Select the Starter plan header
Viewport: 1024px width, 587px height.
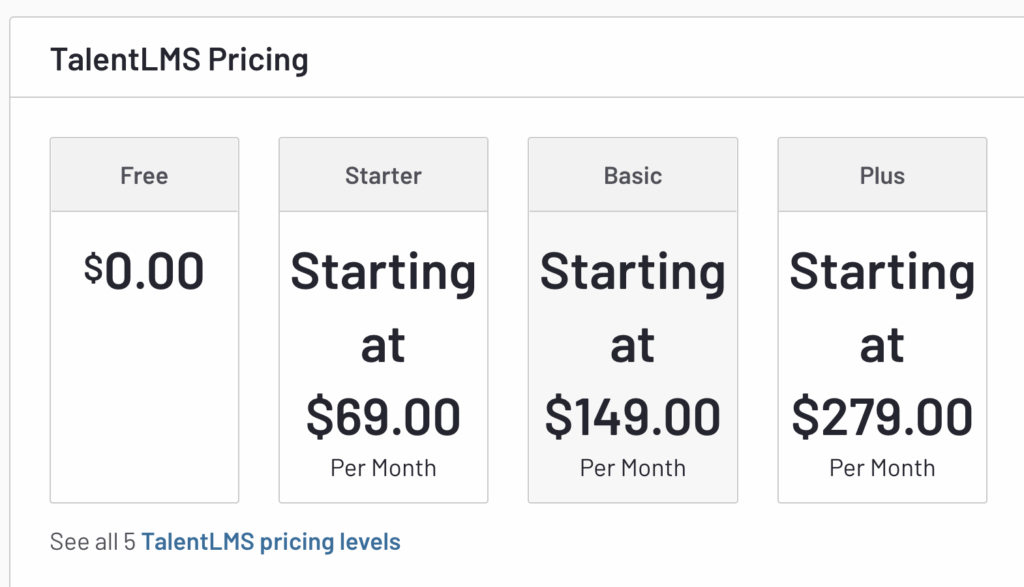[x=383, y=175]
